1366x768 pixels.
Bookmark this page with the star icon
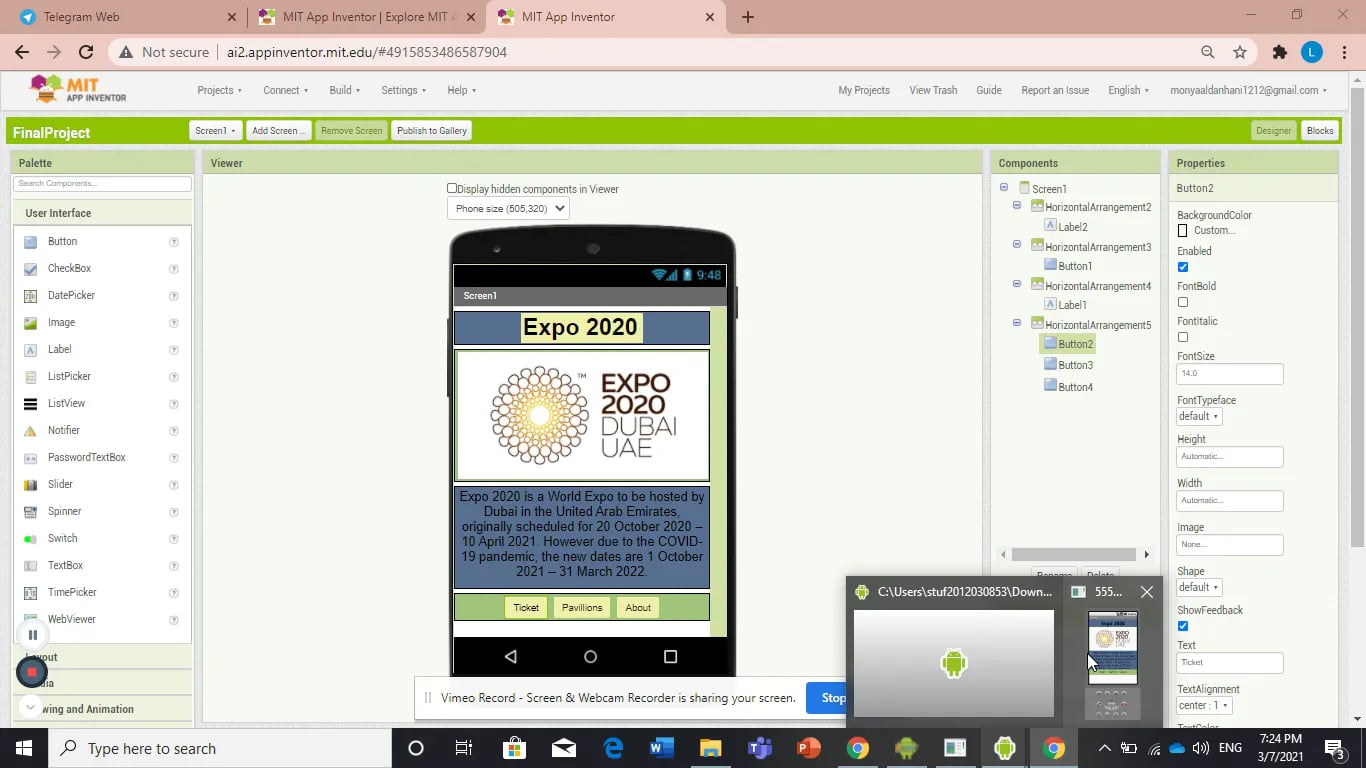1240,52
